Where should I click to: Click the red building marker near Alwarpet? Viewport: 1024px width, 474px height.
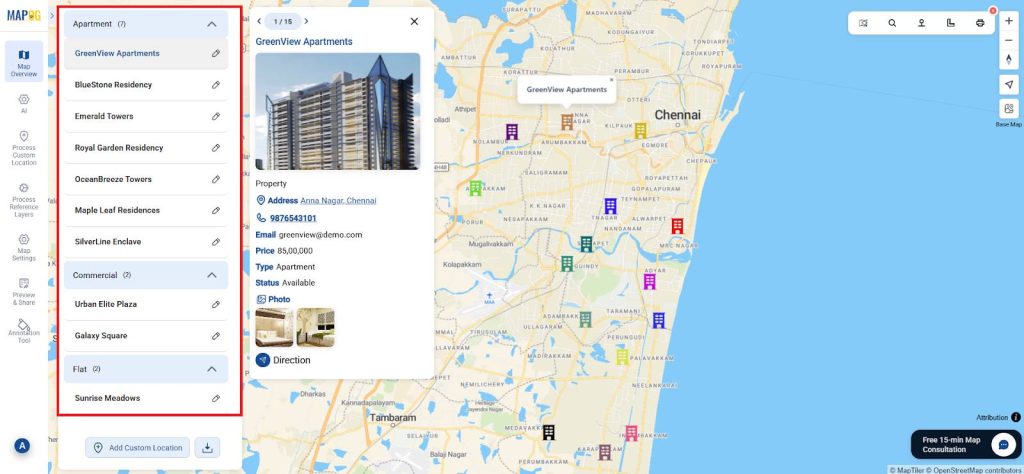point(677,226)
